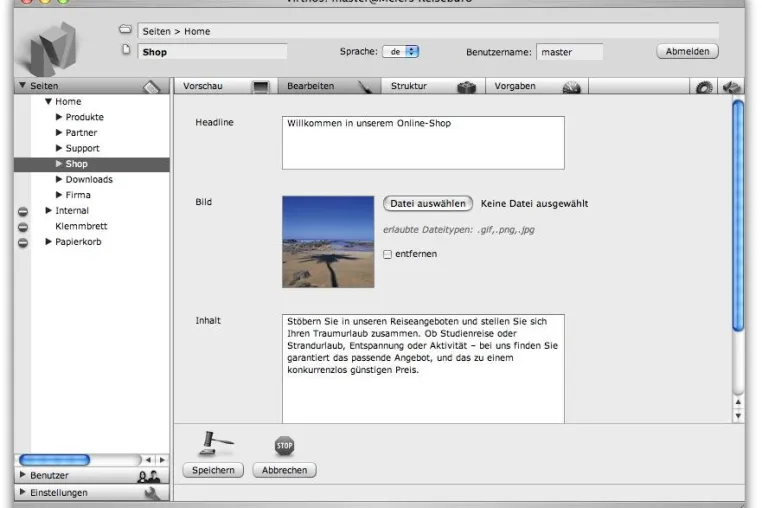Image resolution: width=762 pixels, height=508 pixels.
Task: Click the beach image thumbnail
Action: click(x=328, y=242)
